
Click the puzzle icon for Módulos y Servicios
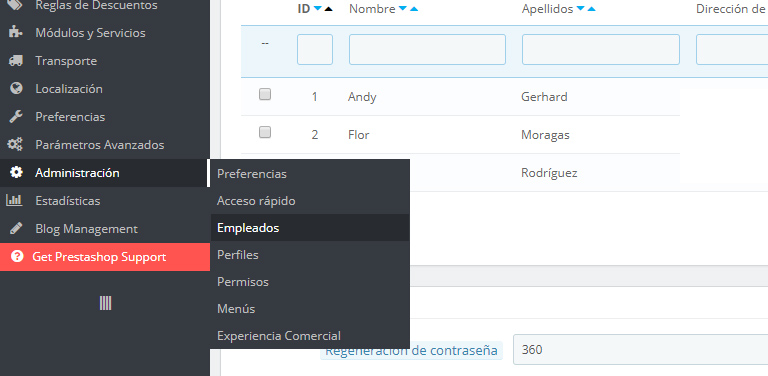16,33
